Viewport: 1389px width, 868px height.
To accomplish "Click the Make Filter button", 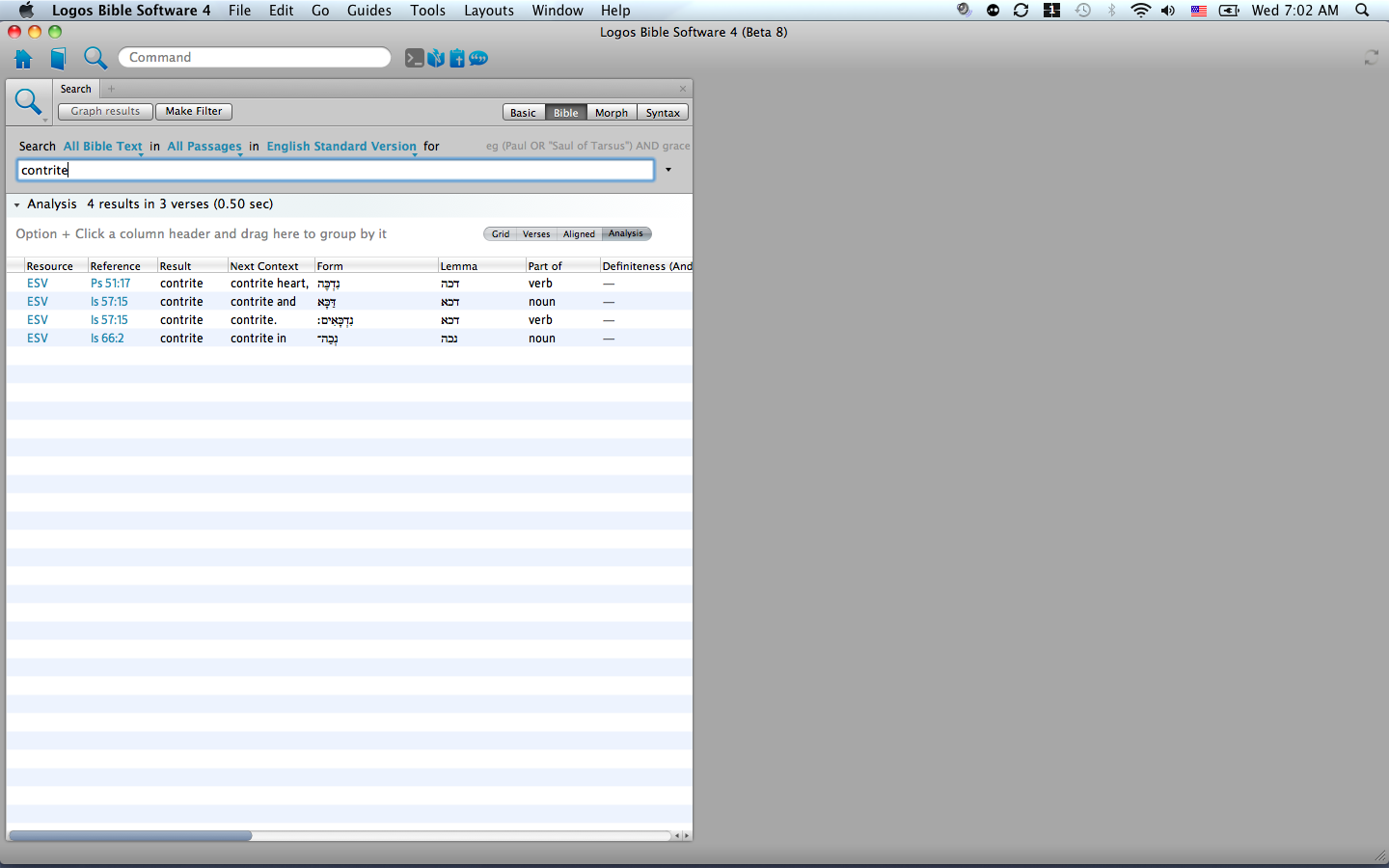I will pos(194,112).
